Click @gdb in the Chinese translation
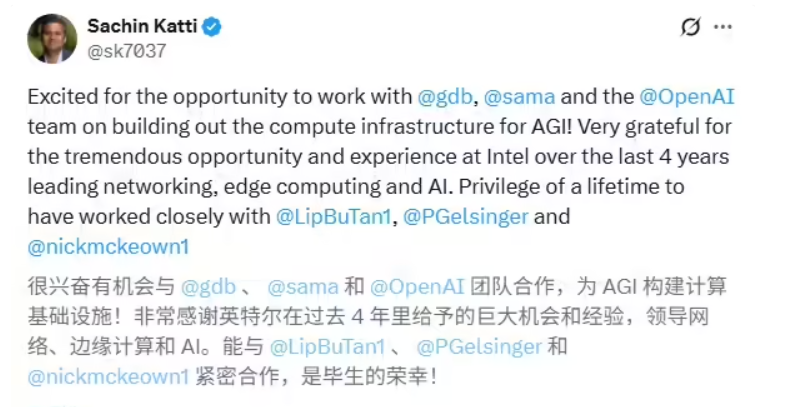This screenshot has width=806, height=407. (x=209, y=286)
